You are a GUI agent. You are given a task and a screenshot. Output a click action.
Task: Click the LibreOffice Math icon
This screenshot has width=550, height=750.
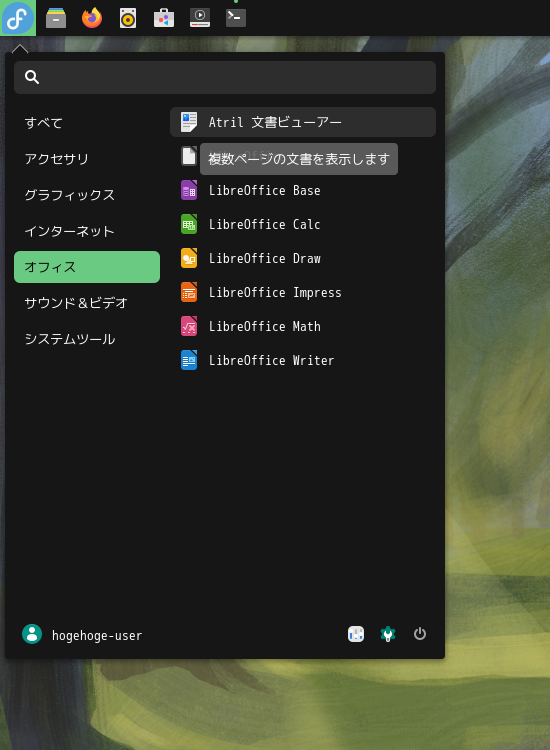(189, 326)
